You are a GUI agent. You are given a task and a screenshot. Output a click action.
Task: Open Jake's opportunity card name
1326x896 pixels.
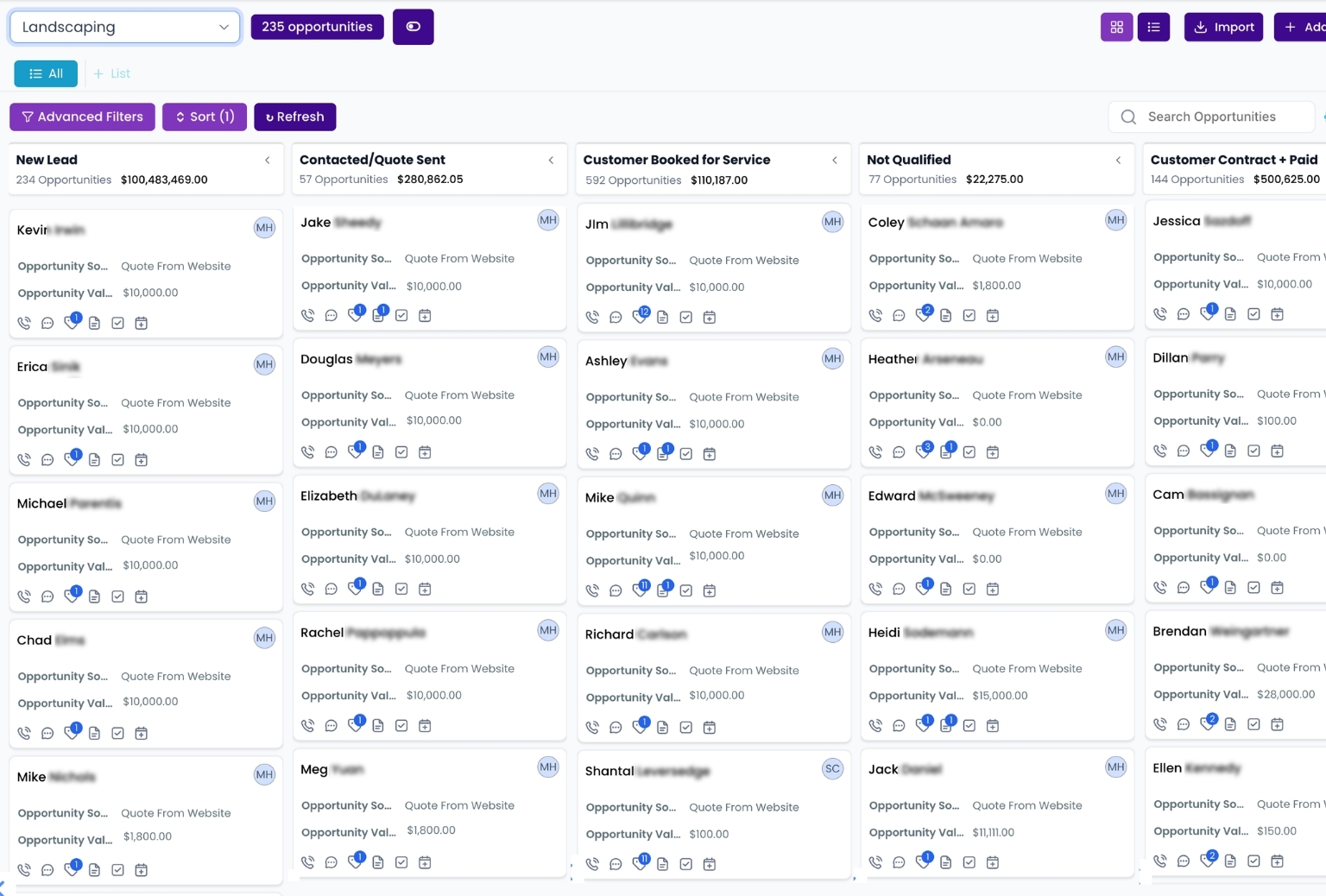341,222
